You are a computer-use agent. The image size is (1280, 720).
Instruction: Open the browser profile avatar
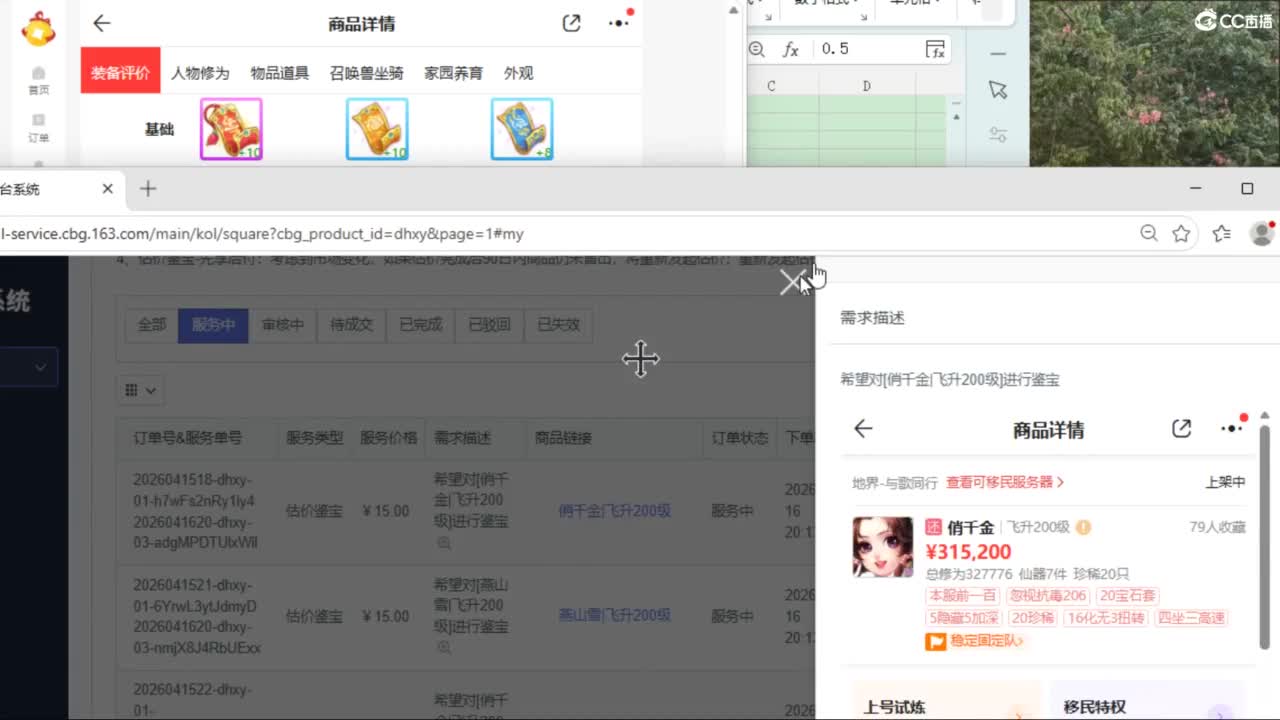click(1262, 234)
